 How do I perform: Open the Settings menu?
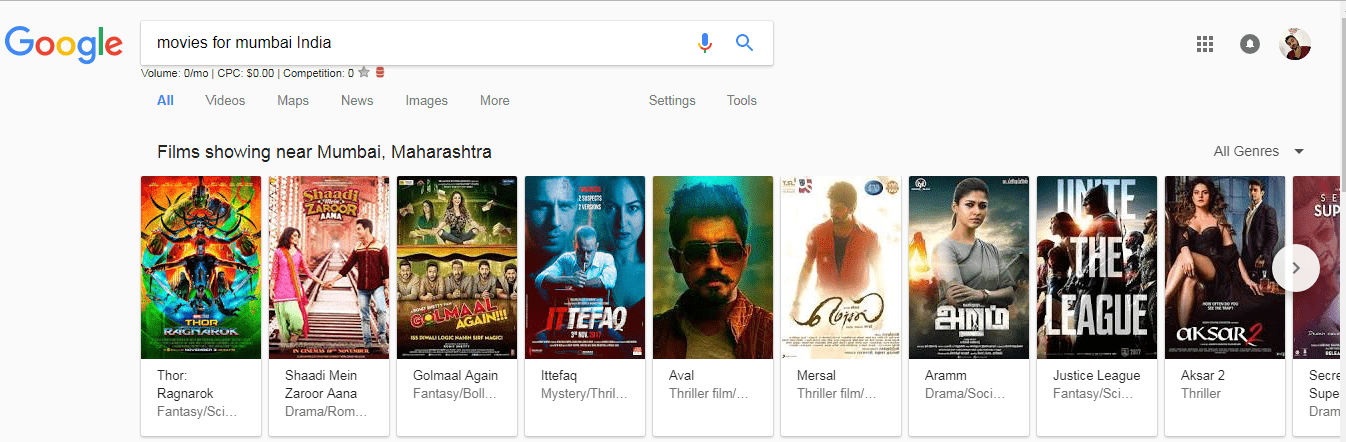tap(672, 100)
